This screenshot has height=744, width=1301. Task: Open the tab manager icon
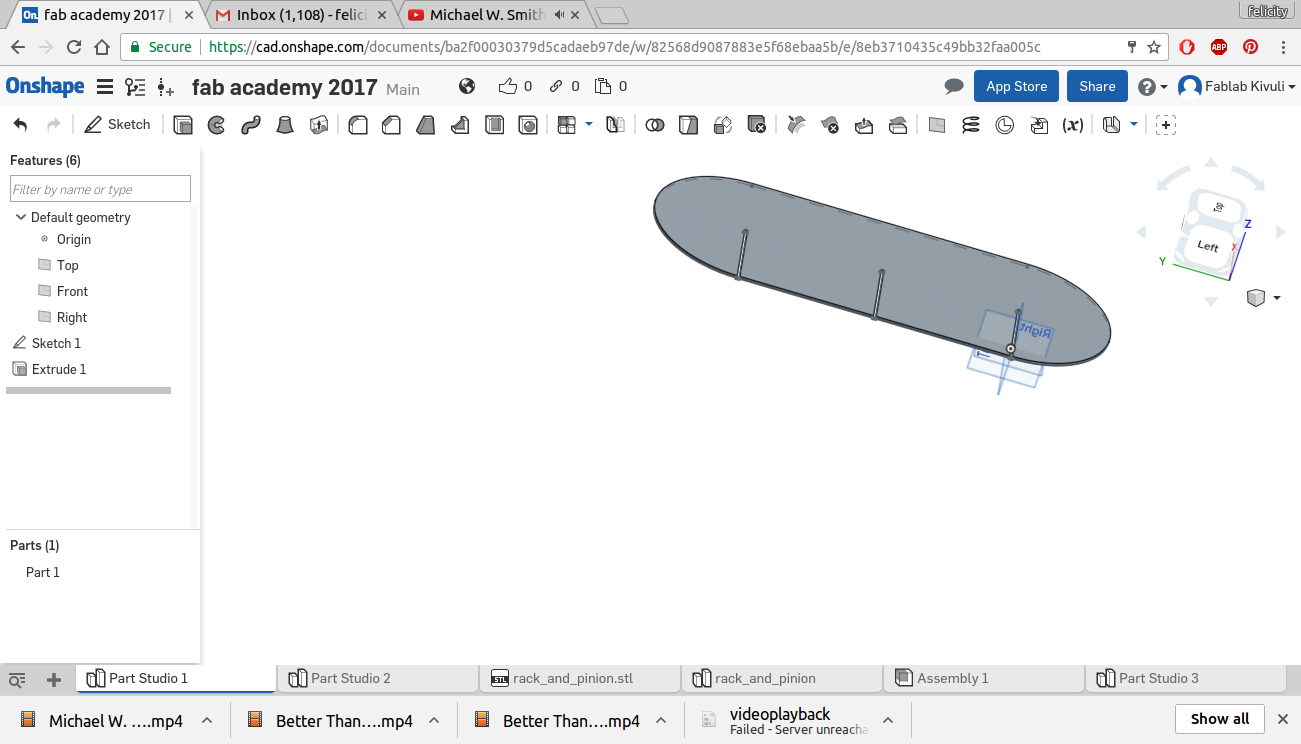tap(17, 680)
